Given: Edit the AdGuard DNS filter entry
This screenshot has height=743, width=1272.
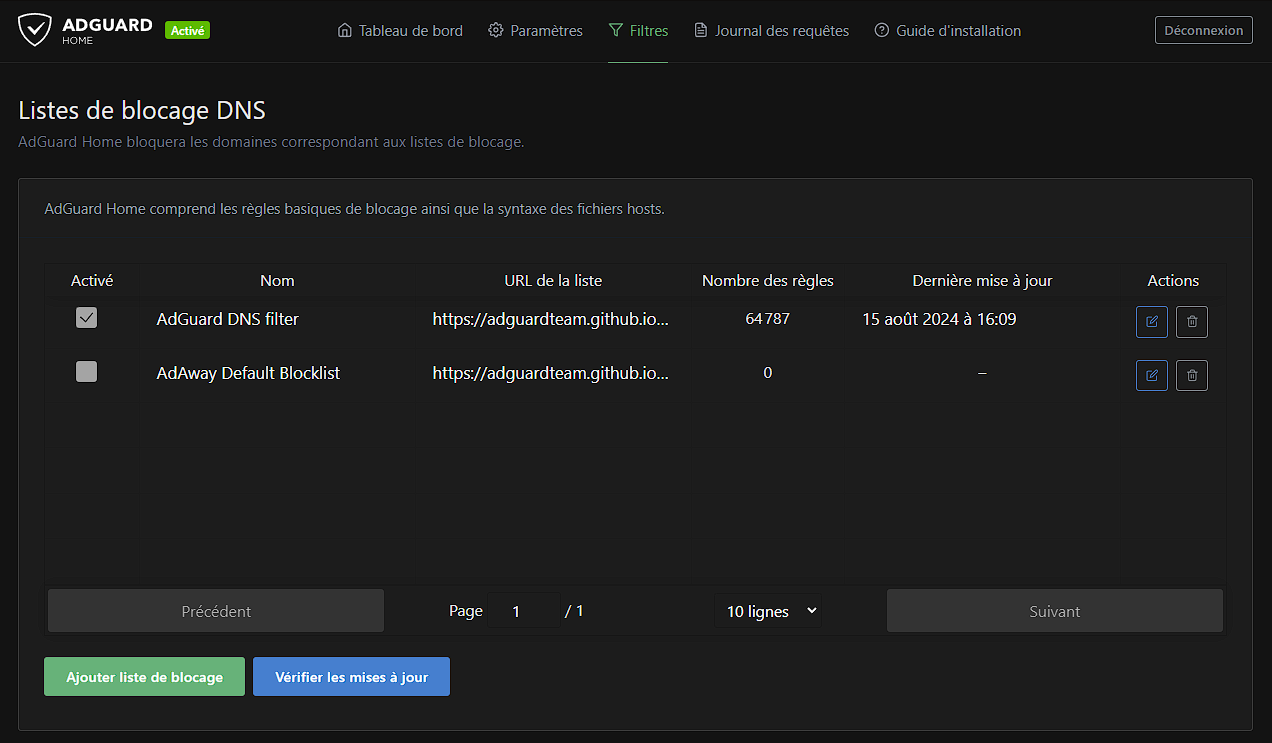Looking at the screenshot, I should tap(1152, 322).
